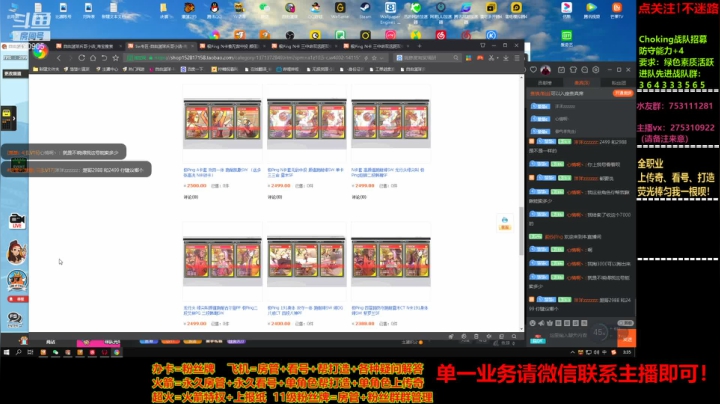Reload the Taobao shop page
The width and height of the screenshot is (720, 404).
81,58
